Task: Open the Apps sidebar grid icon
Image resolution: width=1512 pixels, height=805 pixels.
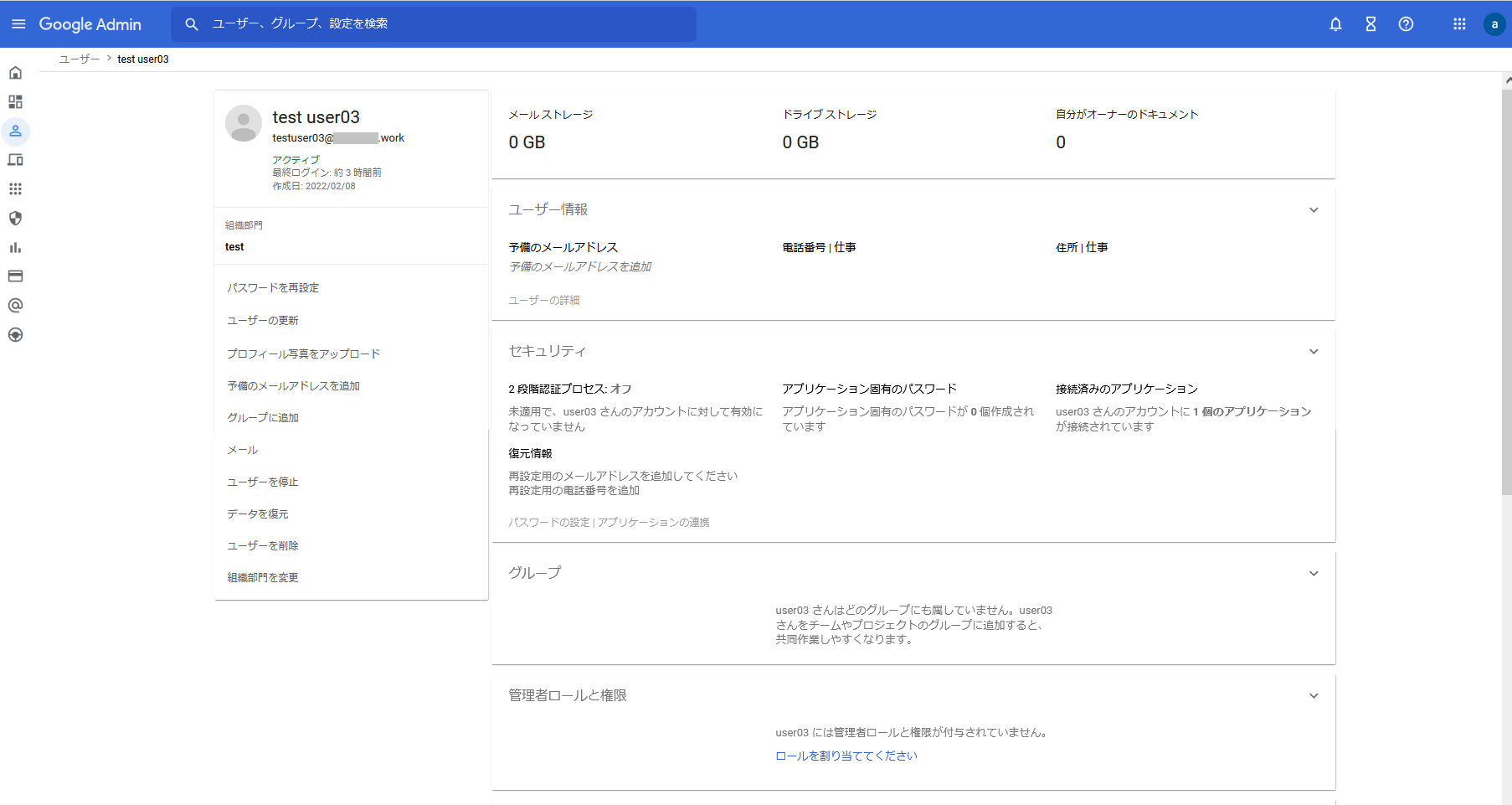Action: [15, 189]
